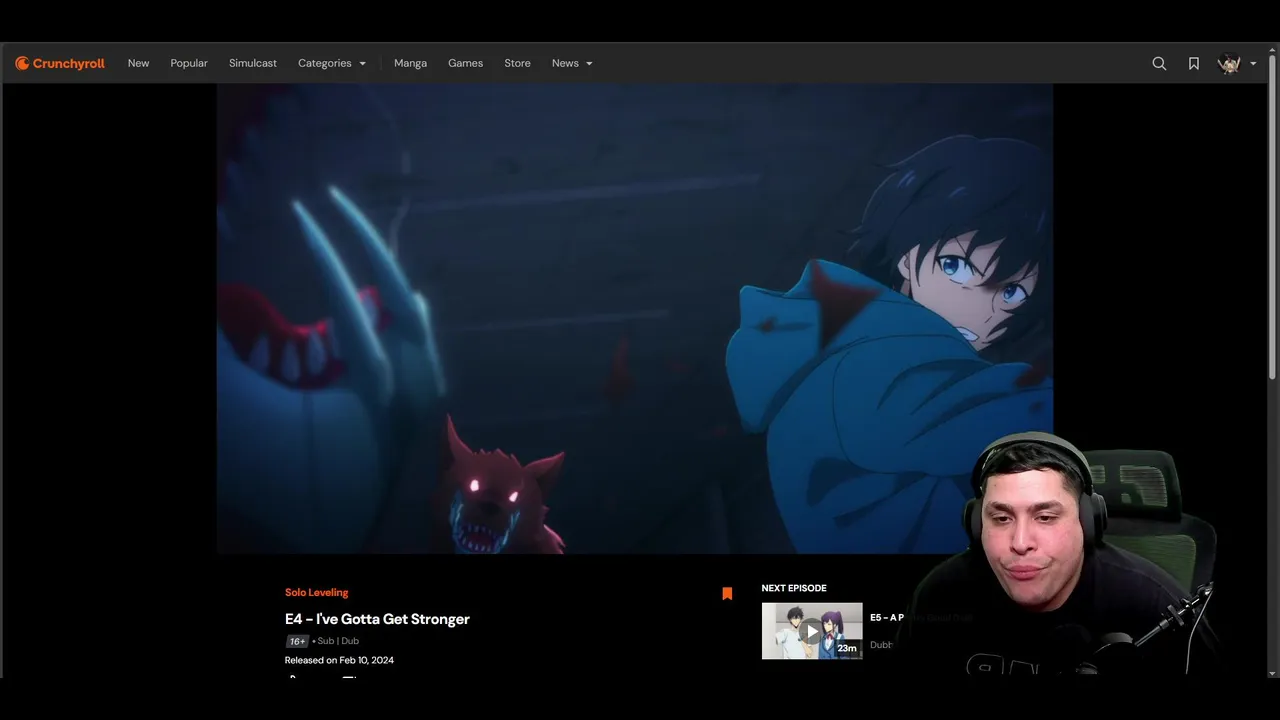
Task: Click the 16+ rating badge
Action: (297, 641)
